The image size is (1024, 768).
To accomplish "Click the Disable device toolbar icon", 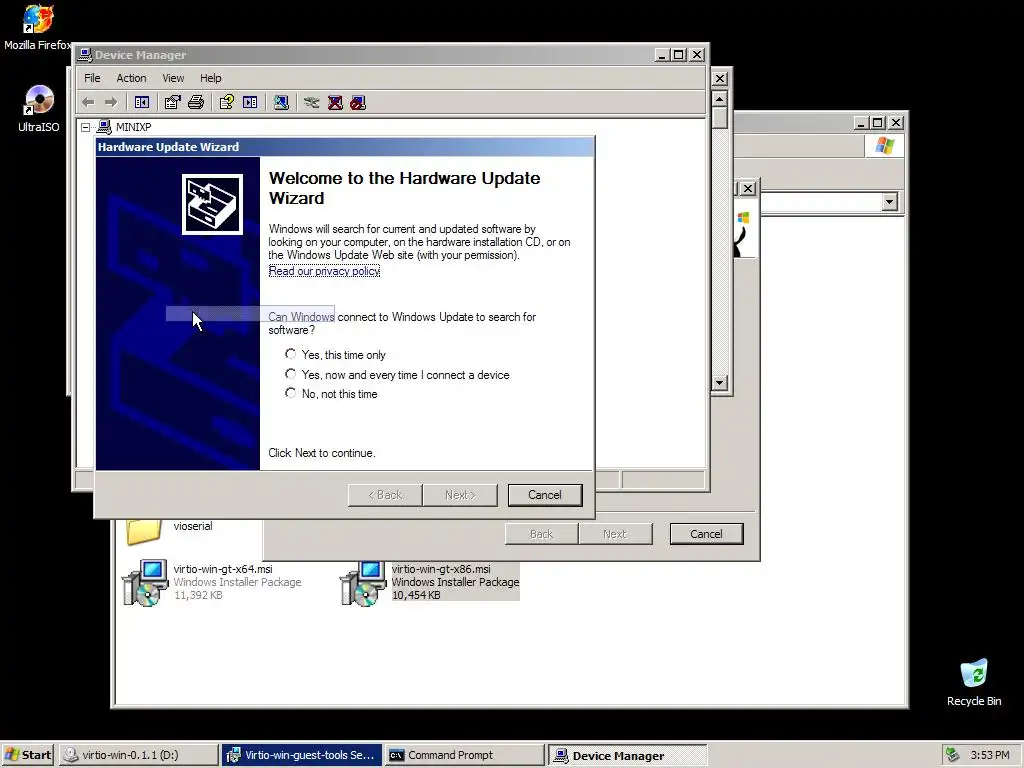I will coord(358,103).
